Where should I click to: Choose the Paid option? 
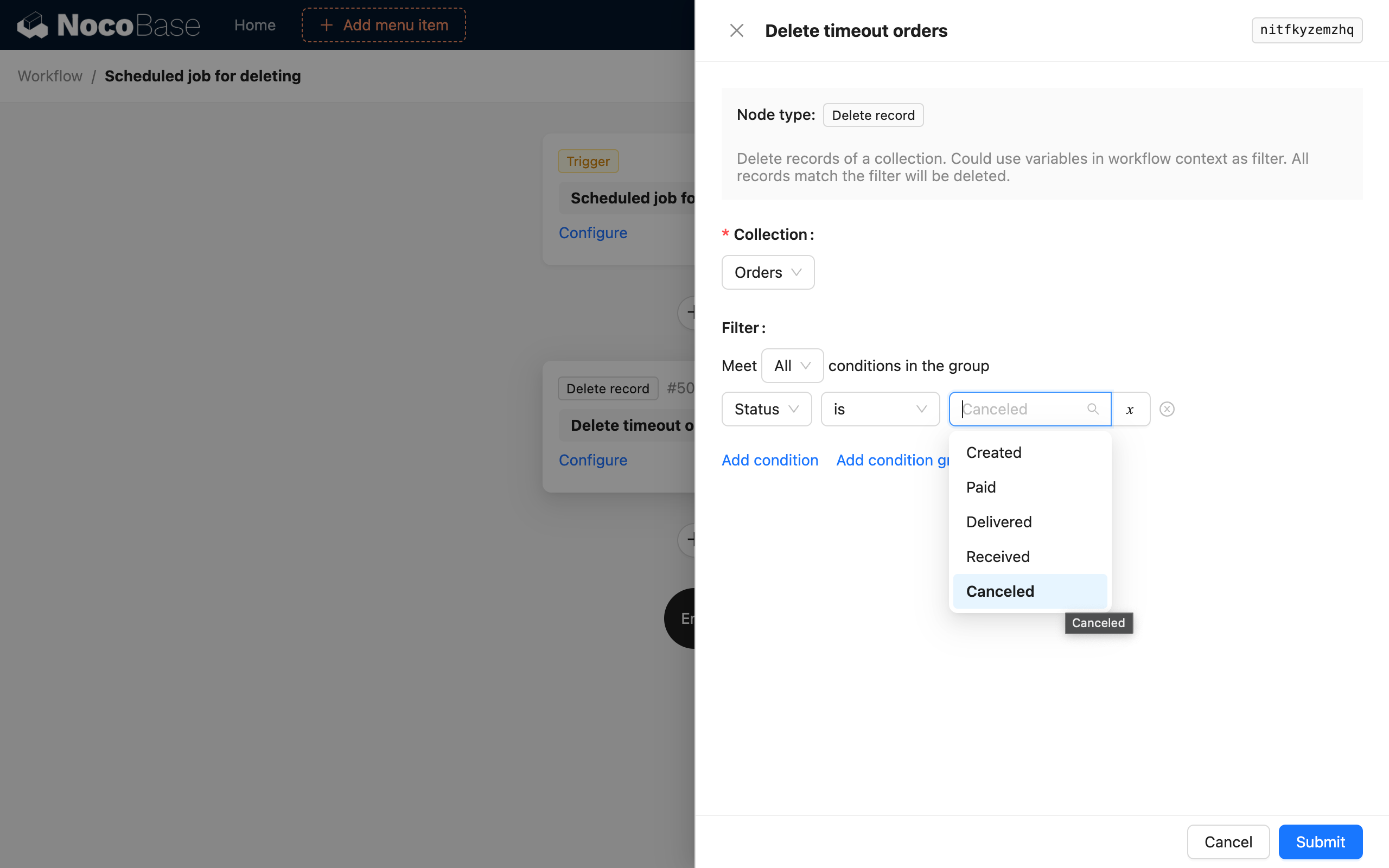click(x=981, y=487)
